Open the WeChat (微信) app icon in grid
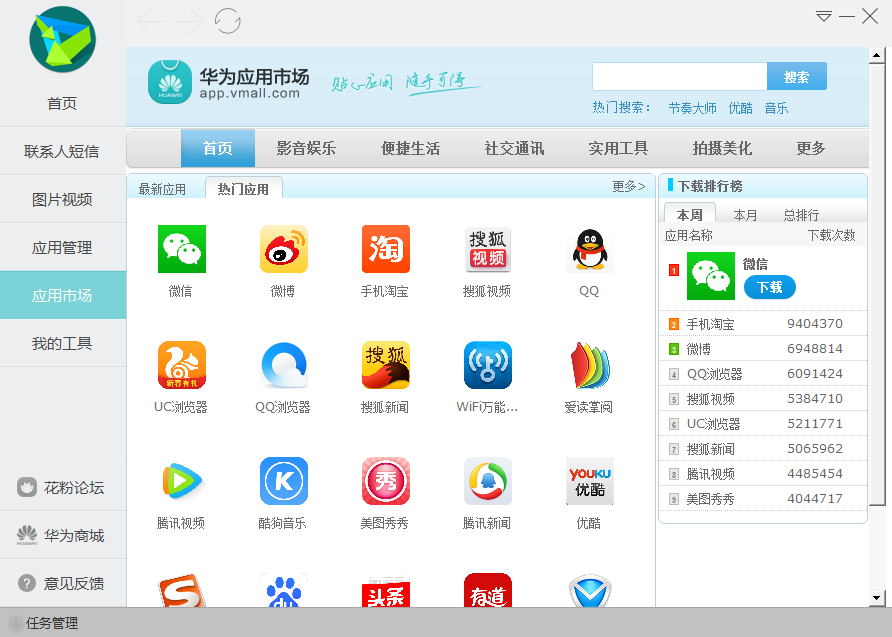 tap(181, 249)
